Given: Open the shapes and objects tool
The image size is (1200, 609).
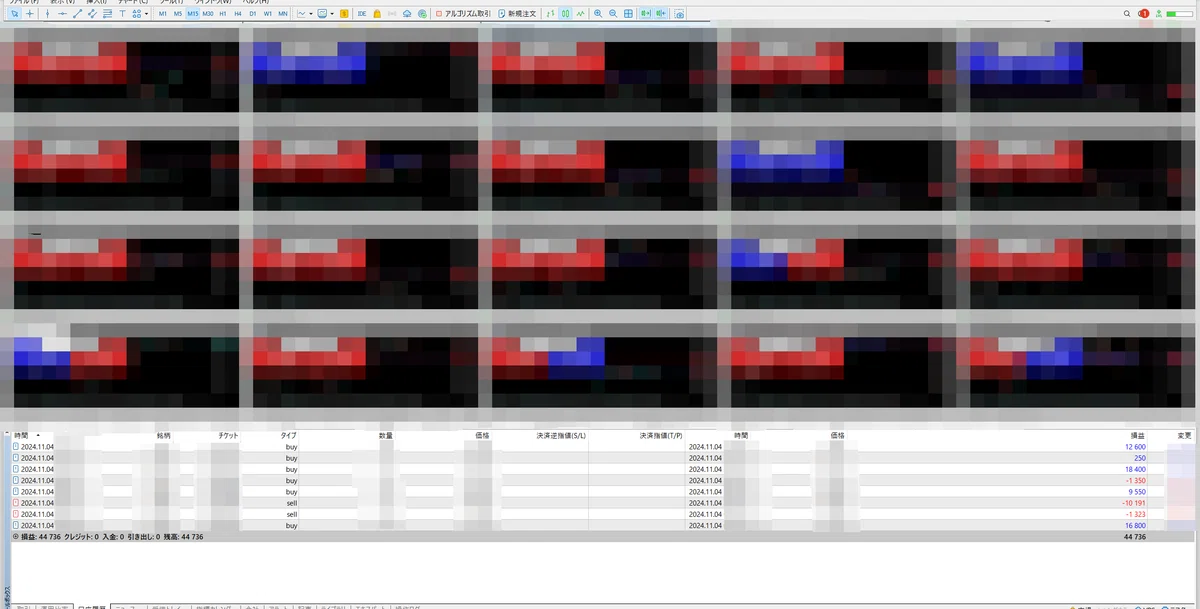Looking at the screenshot, I should click(136, 14).
